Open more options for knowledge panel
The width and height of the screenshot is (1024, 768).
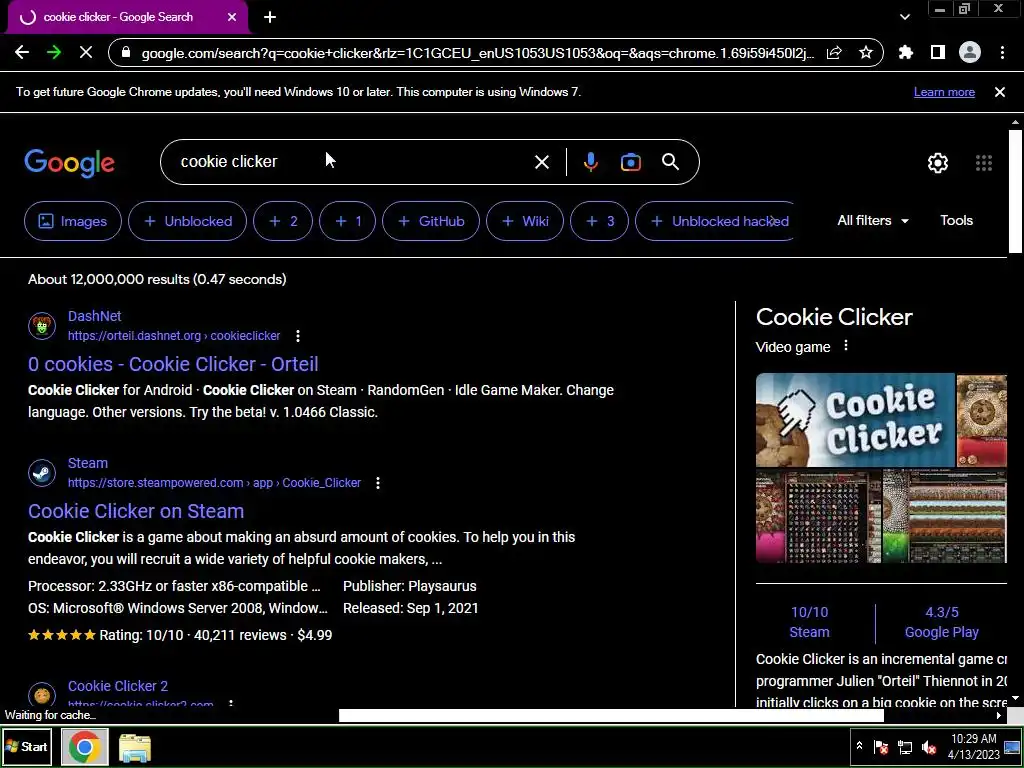click(846, 345)
